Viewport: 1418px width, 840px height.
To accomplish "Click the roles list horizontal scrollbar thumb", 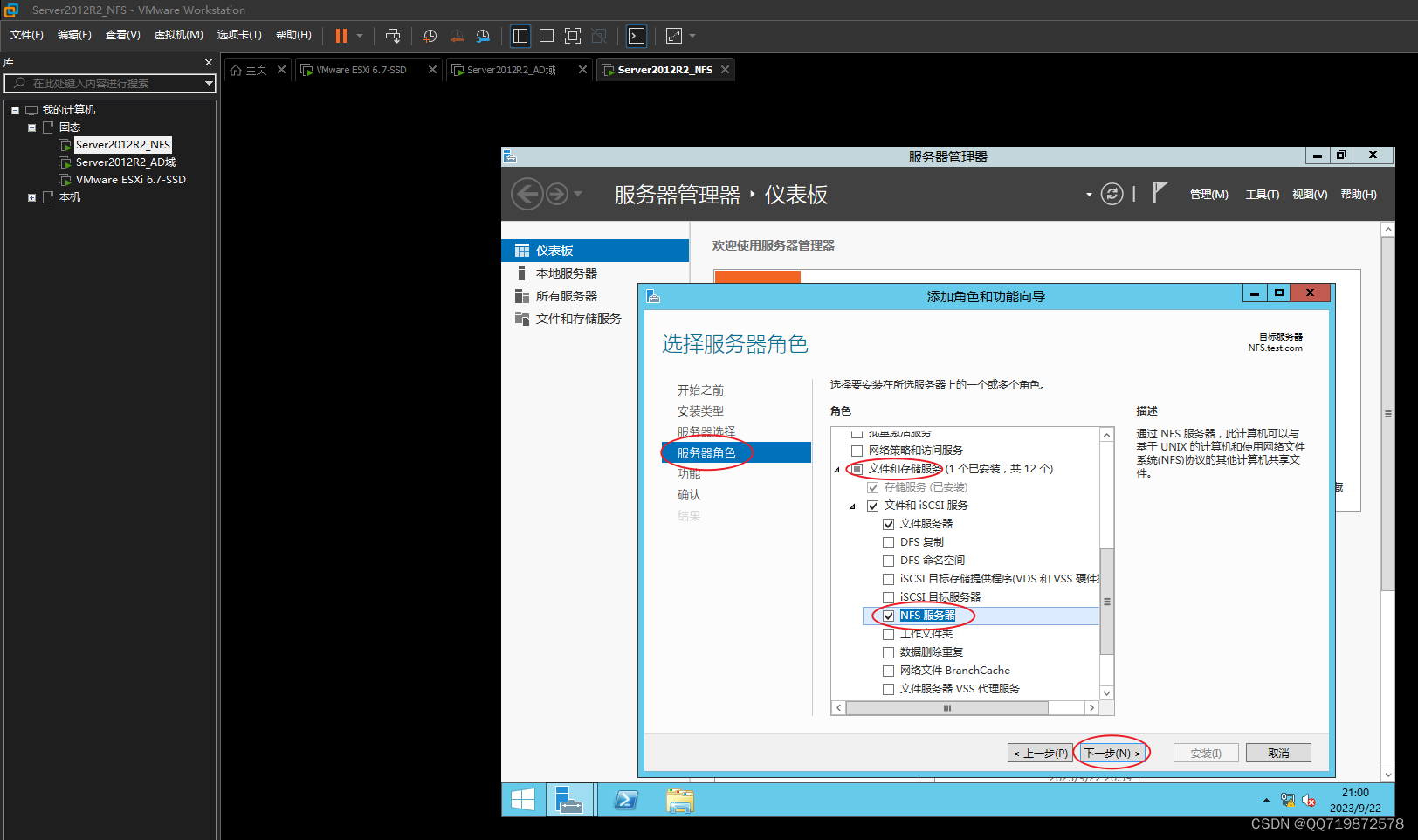I will 946,708.
